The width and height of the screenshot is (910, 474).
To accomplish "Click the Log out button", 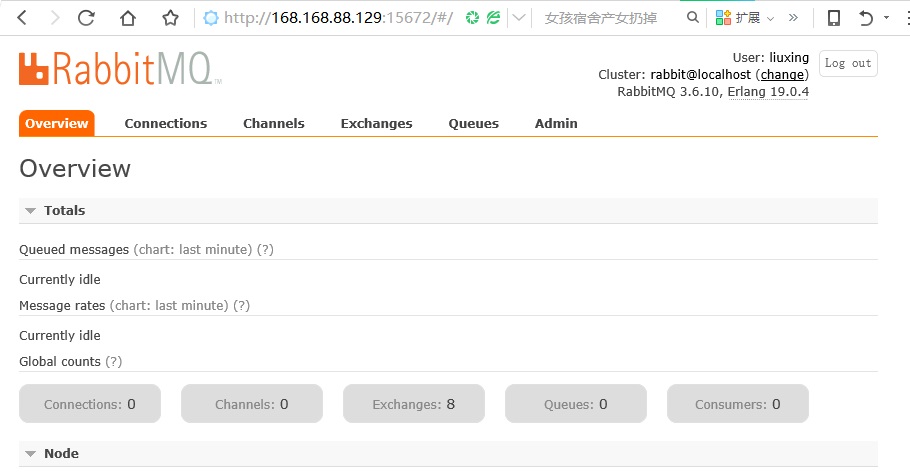I will click(x=848, y=63).
